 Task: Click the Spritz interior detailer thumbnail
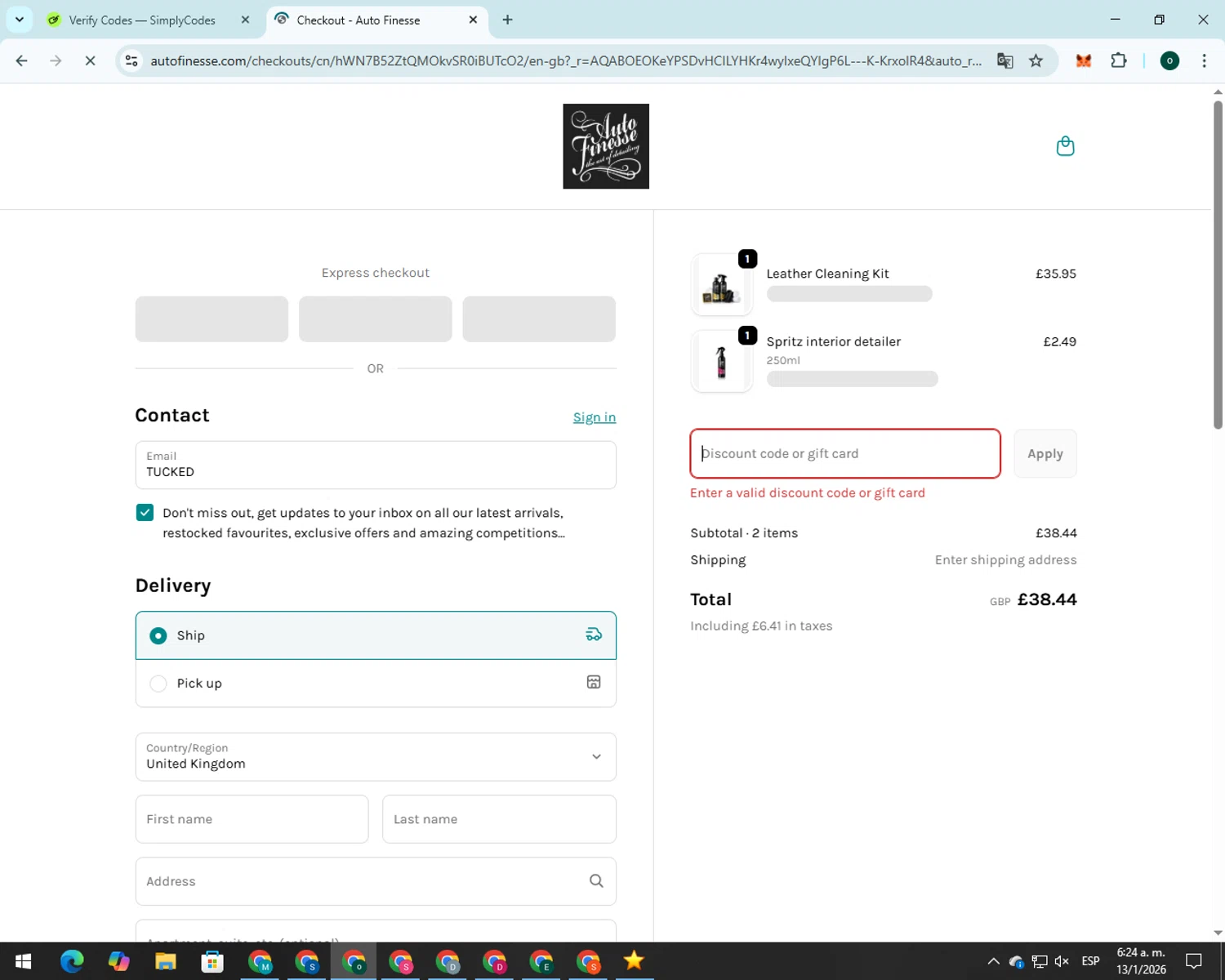[x=721, y=361]
